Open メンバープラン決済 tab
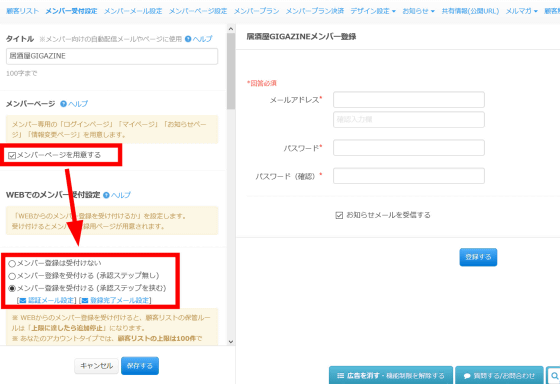This screenshot has width=560, height=384. coord(315,11)
